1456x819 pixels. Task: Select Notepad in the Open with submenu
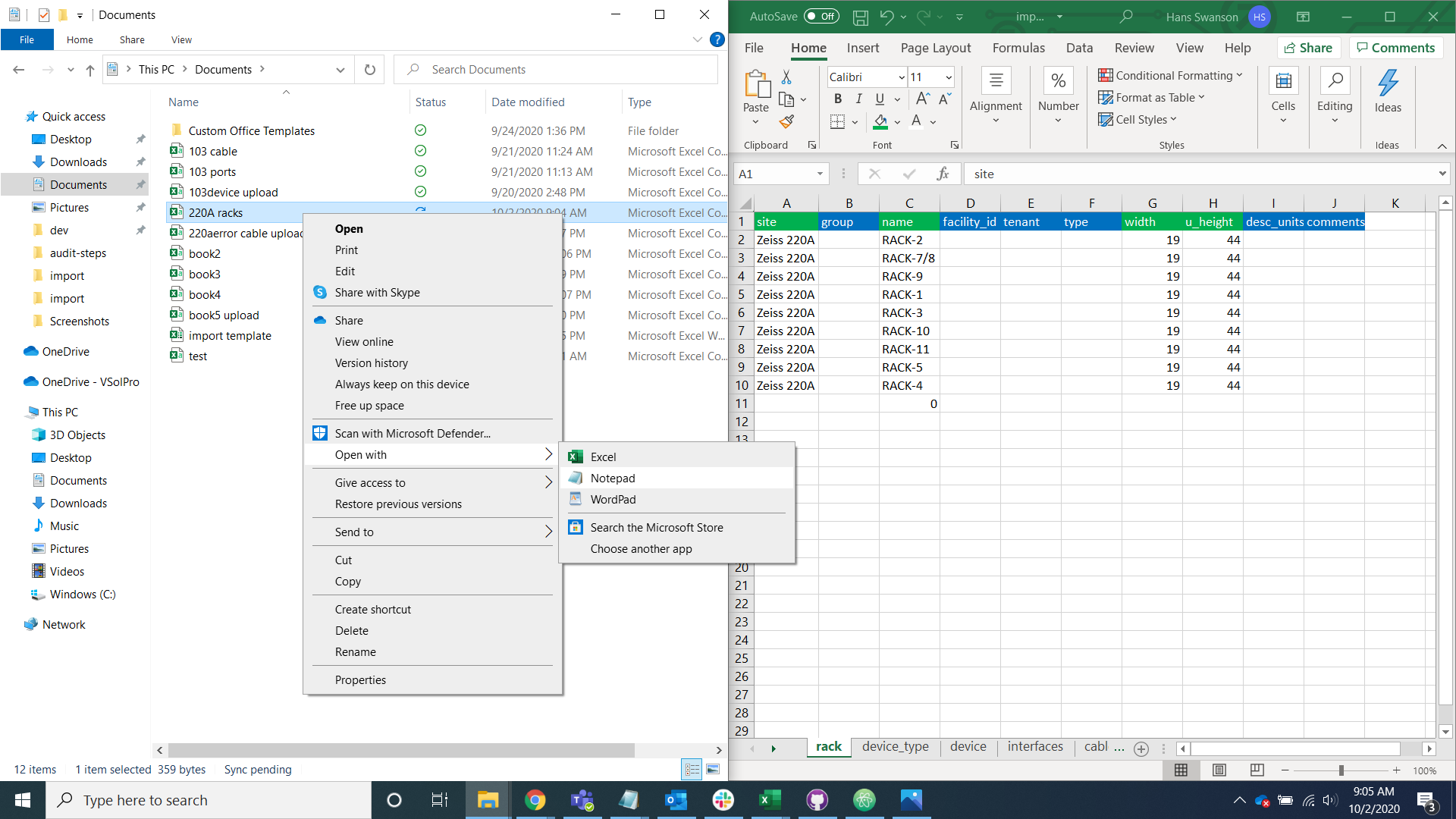pyautogui.click(x=676, y=479)
